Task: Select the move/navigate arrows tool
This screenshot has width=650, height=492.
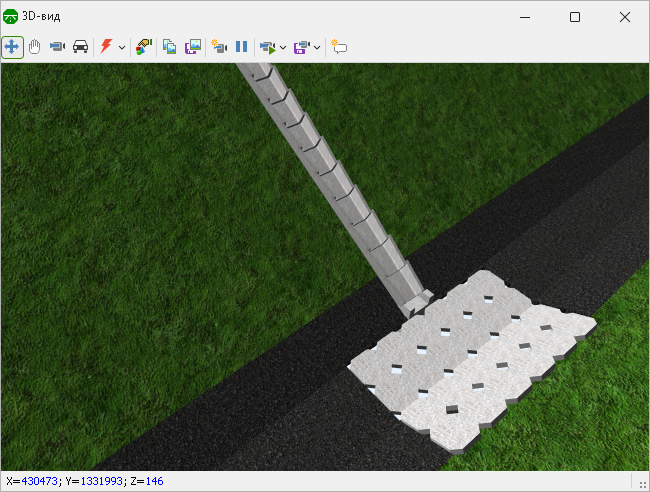Action: click(13, 47)
